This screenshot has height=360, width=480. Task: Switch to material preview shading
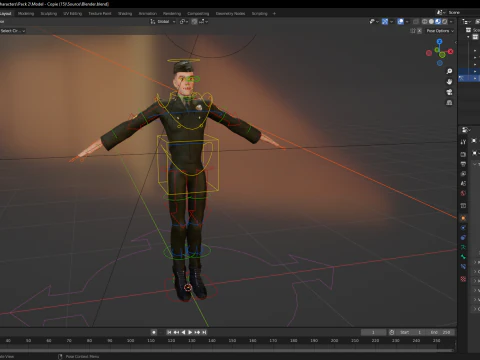[x=438, y=22]
